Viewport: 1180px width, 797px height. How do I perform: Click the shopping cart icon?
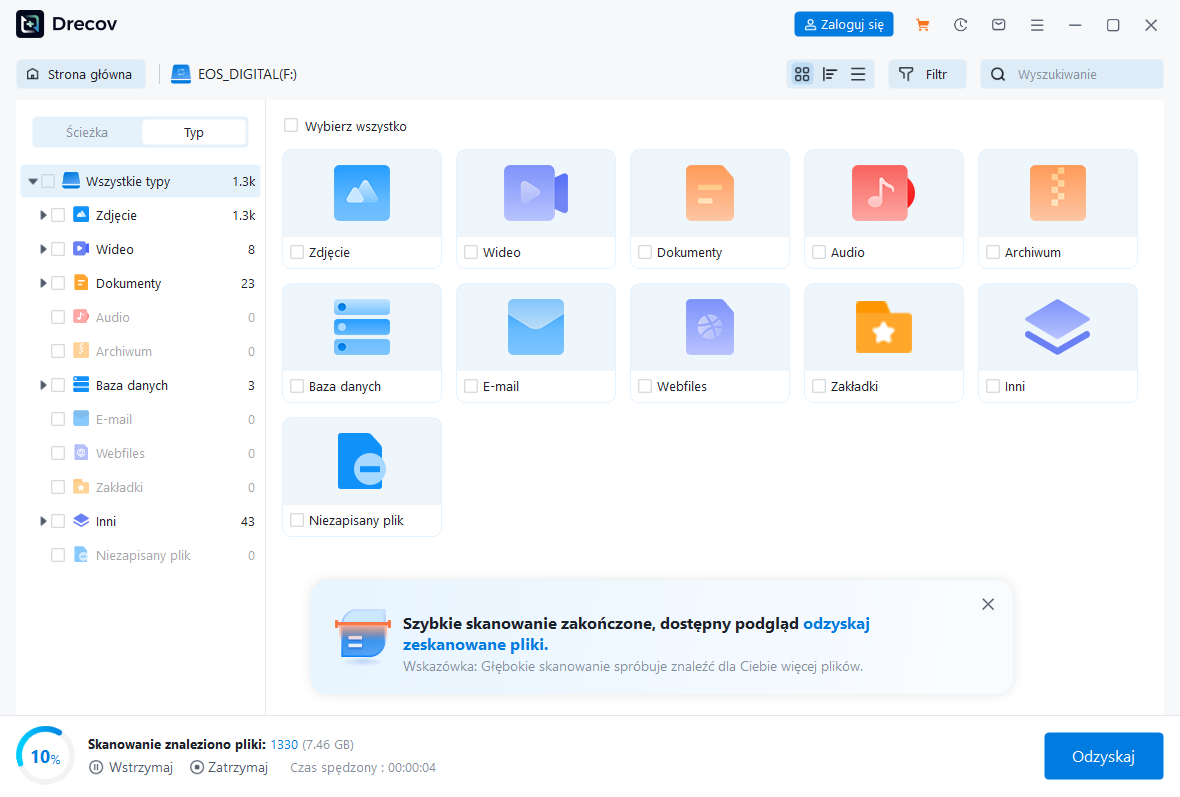click(922, 25)
